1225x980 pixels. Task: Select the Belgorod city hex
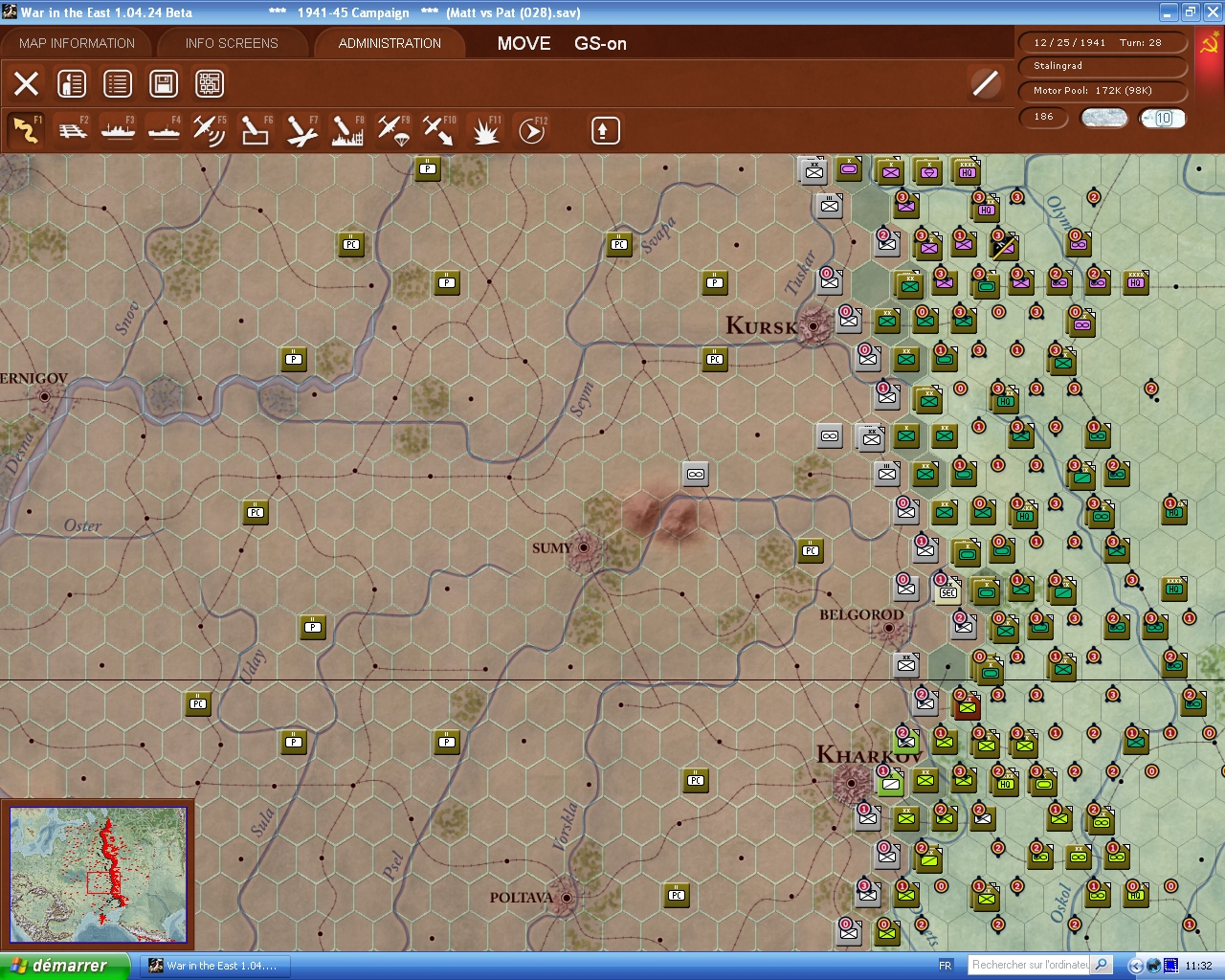[889, 628]
